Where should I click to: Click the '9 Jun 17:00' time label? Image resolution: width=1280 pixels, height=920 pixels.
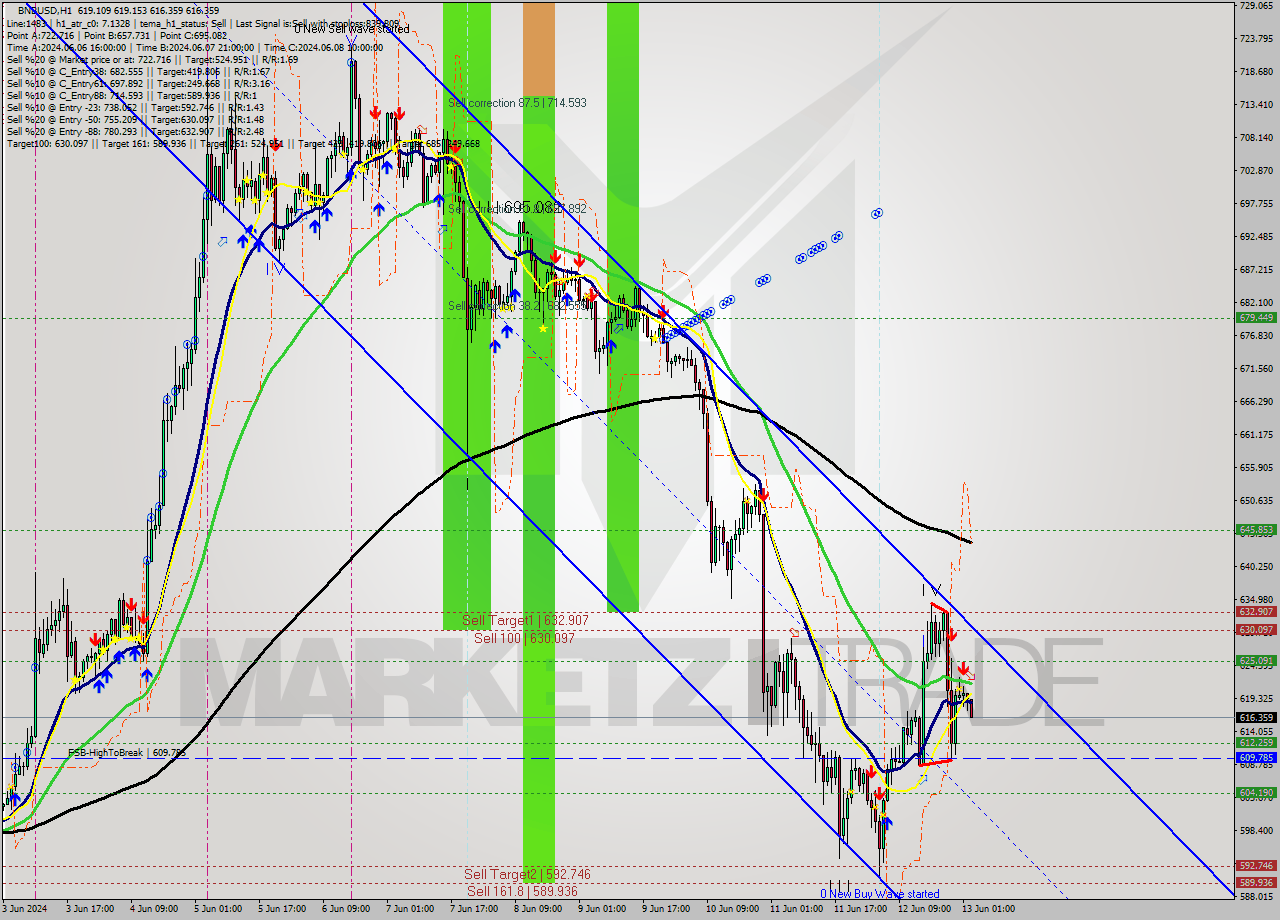point(667,909)
